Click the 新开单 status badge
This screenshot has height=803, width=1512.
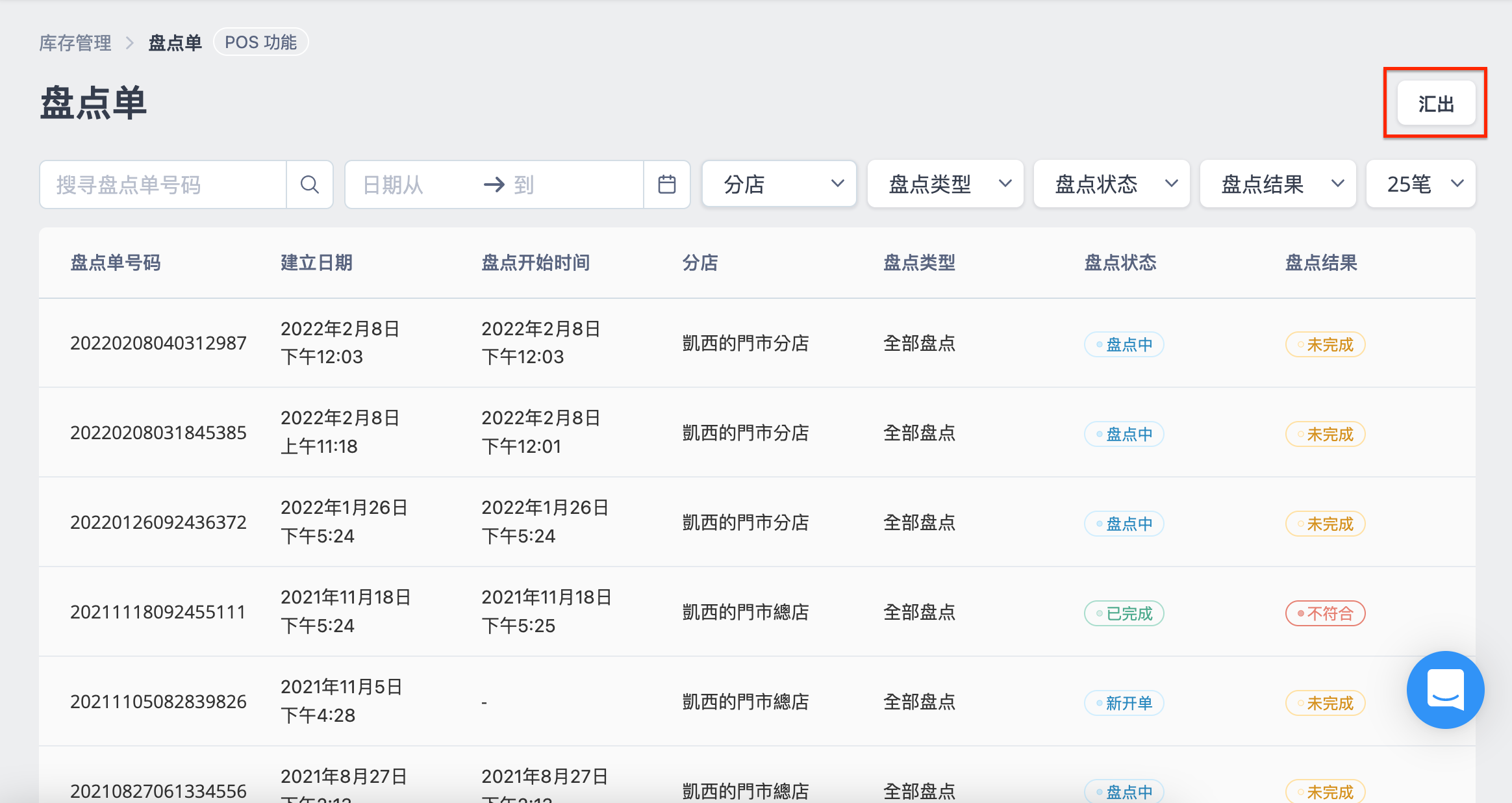1124,703
